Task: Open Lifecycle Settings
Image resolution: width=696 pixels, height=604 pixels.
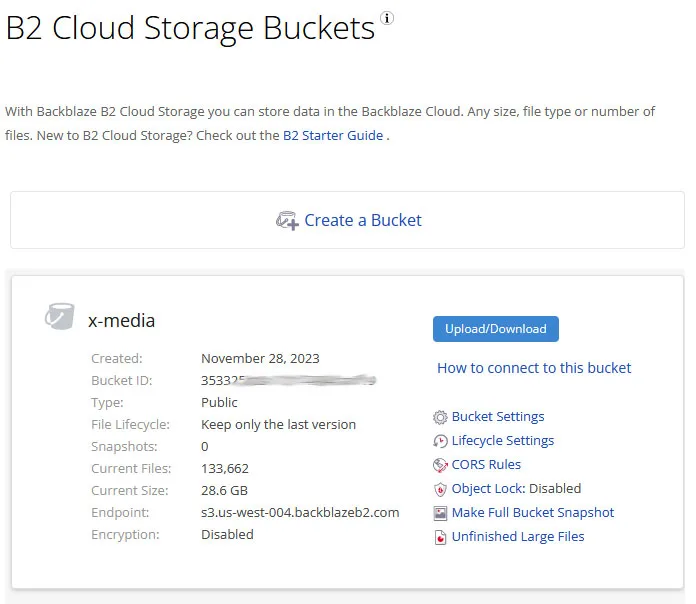Action: coord(503,441)
